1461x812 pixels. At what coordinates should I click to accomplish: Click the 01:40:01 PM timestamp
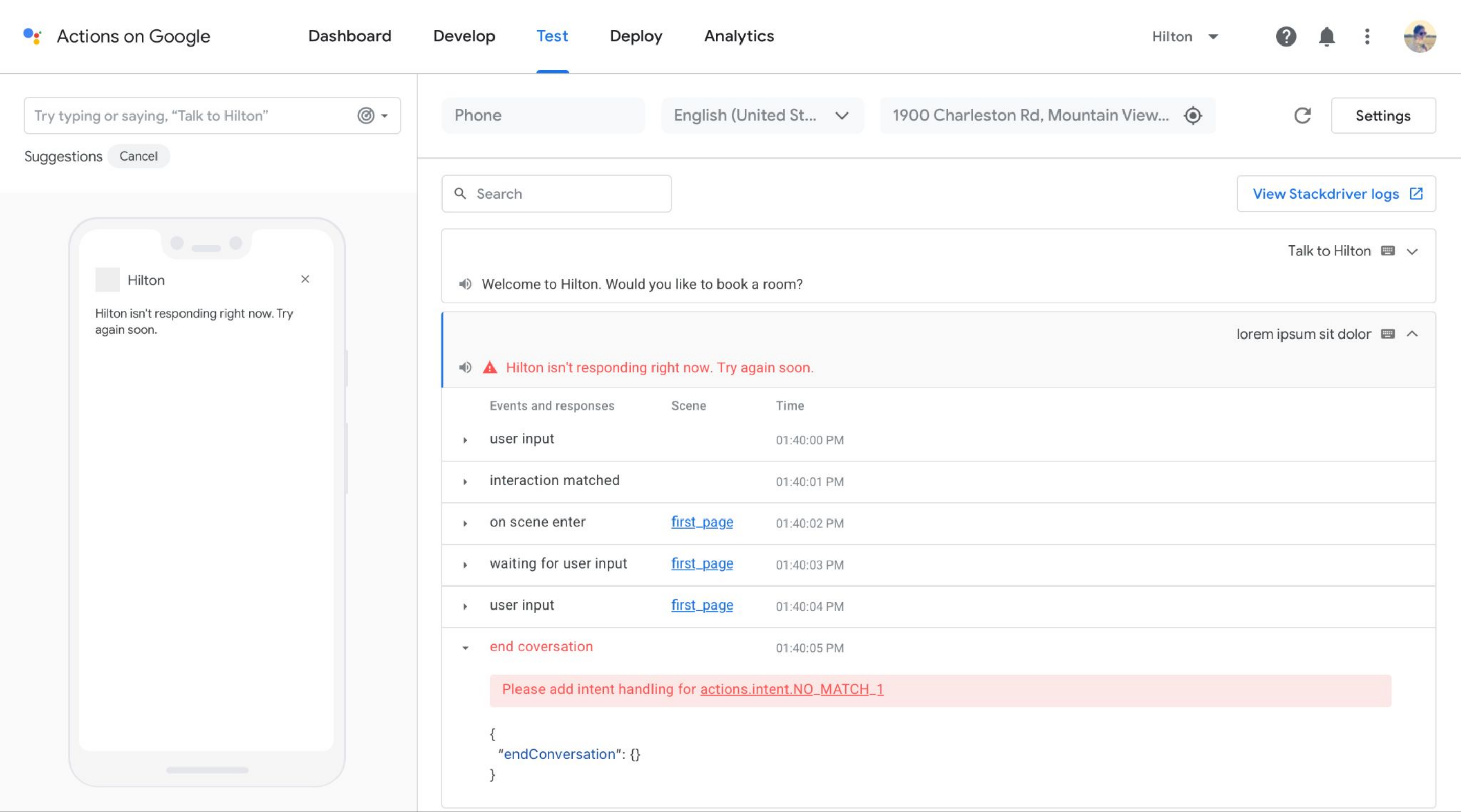[810, 482]
